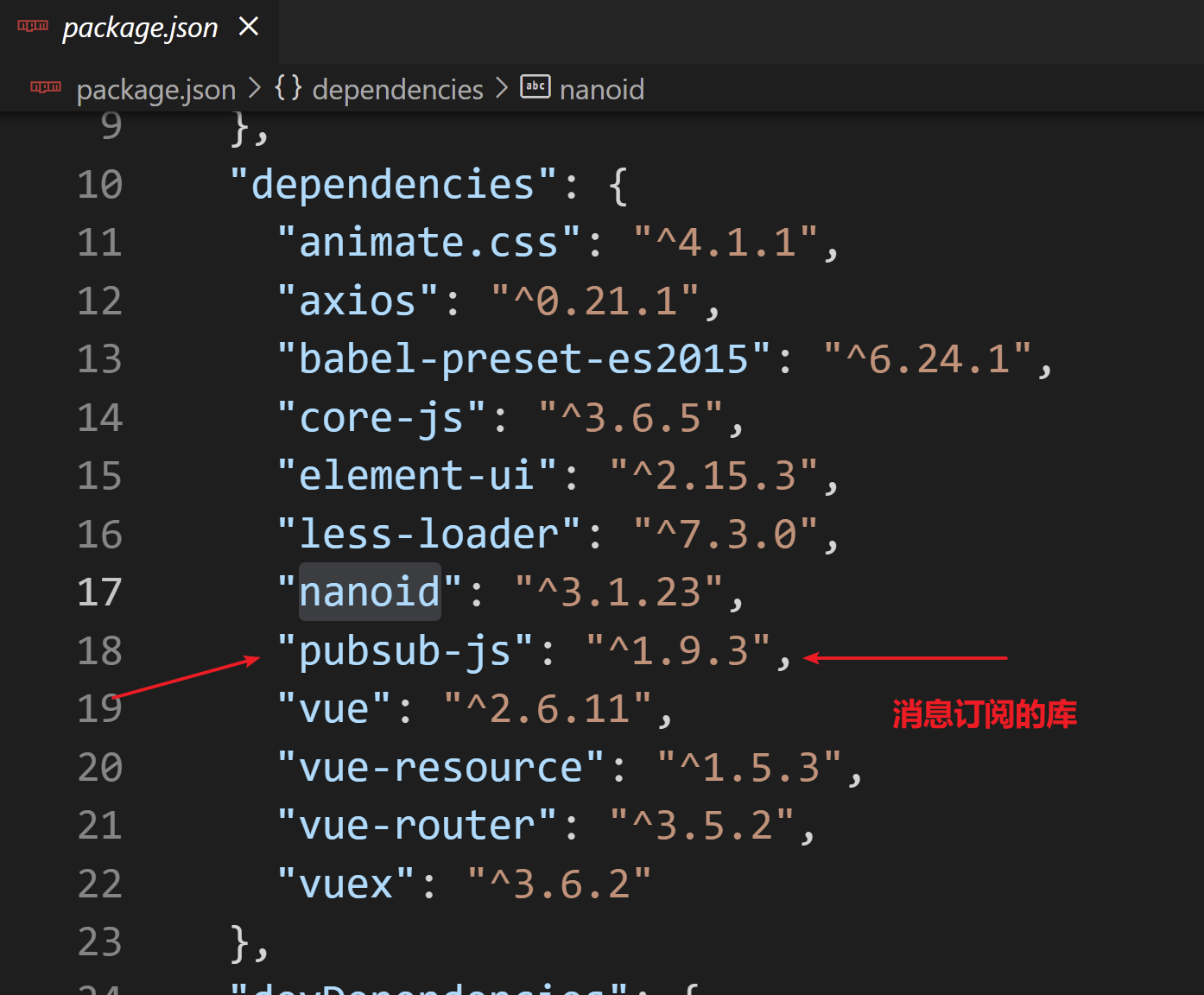Click the "vue" key on line 19
Image resolution: width=1204 pixels, height=995 pixels.
334,709
